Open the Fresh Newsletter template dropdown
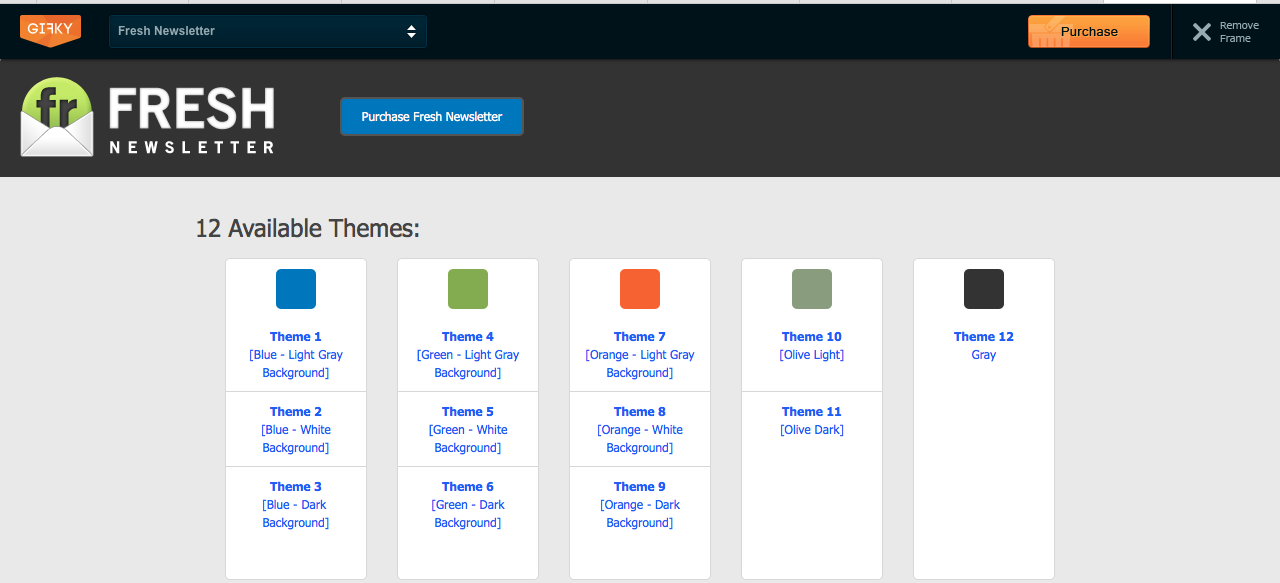Screen dimensions: 1280x583 point(267,31)
